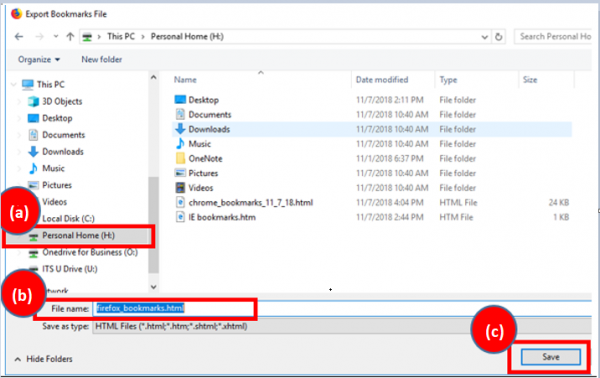Viewport: 600px width, 378px height.
Task: Expand the address bar history dropdown
Action: tap(484, 37)
